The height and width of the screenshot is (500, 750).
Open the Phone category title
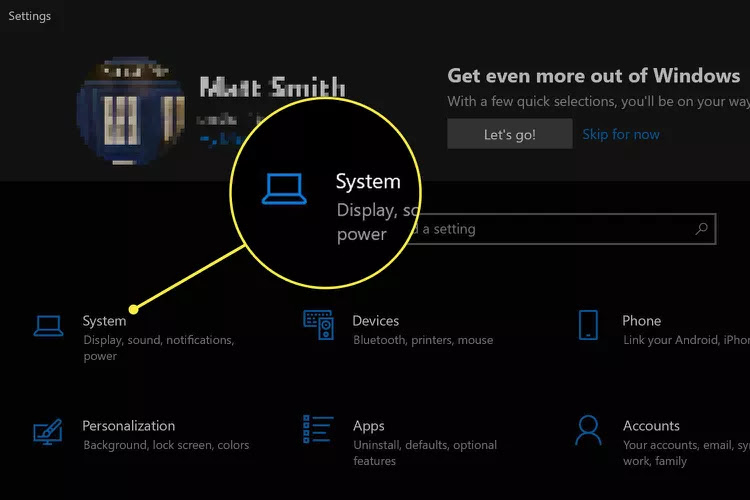641,321
